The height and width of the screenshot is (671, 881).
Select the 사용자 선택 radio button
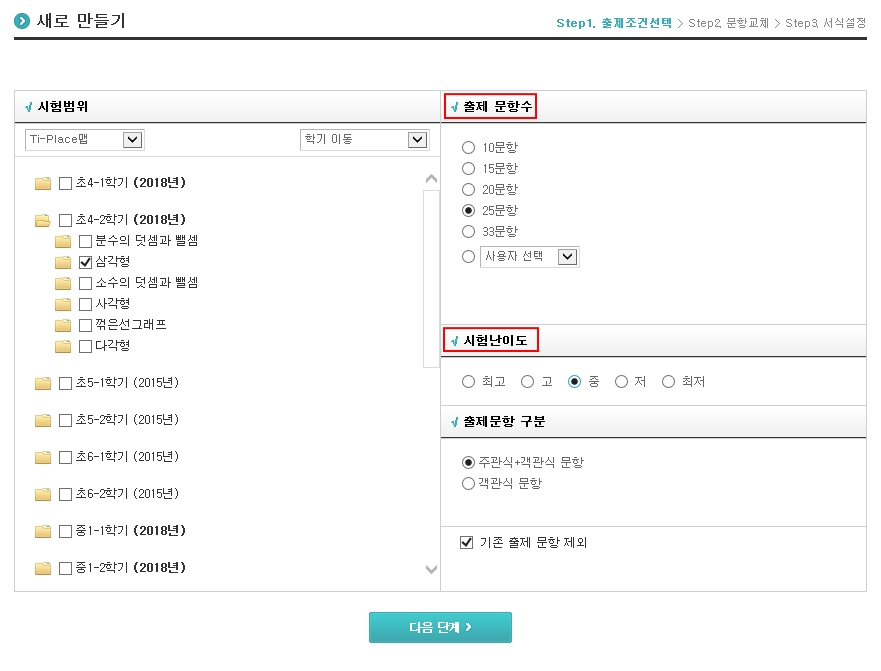pos(468,257)
